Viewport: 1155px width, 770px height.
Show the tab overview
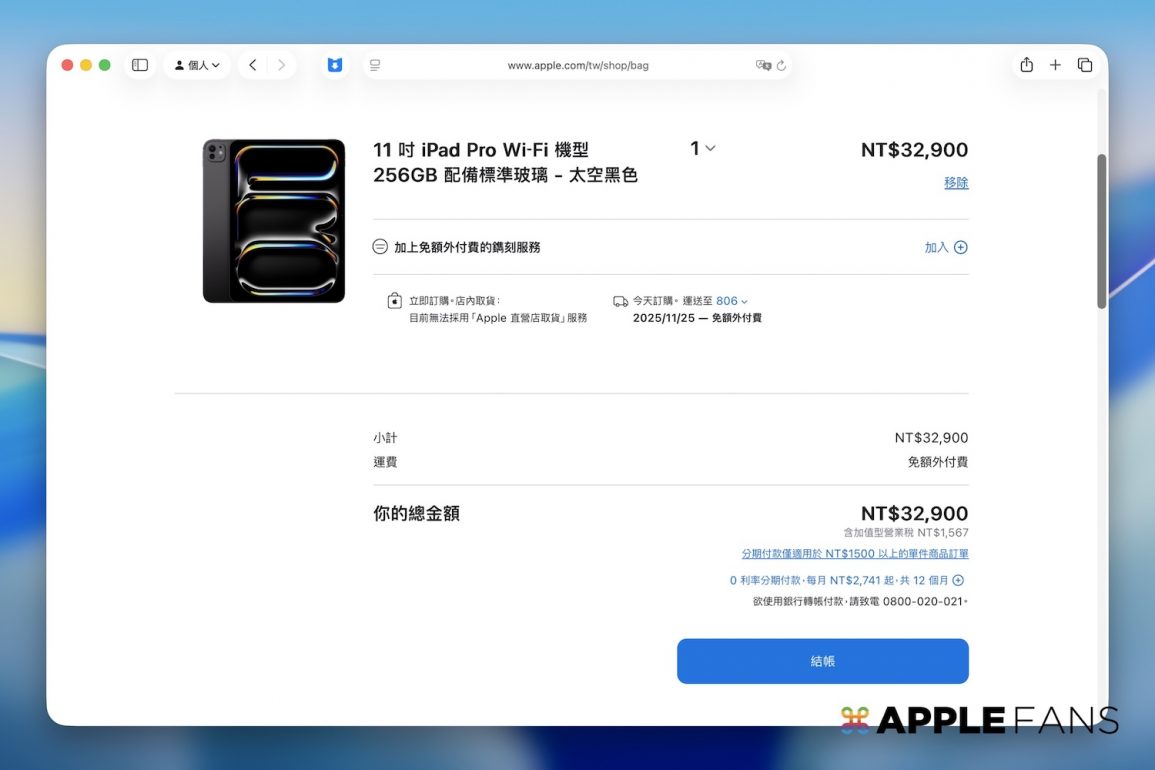click(x=1085, y=65)
